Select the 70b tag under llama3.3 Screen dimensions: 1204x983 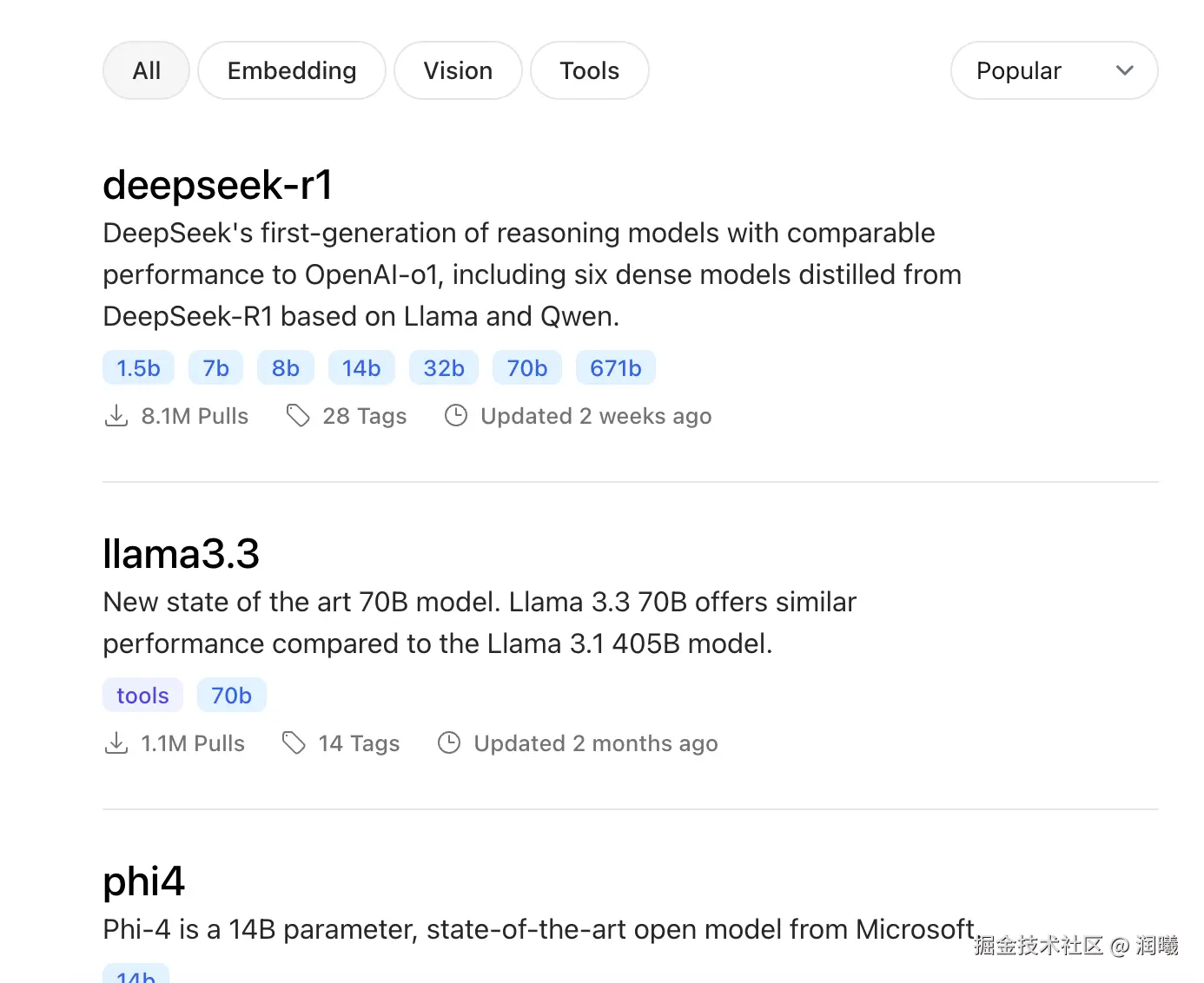[x=231, y=696]
